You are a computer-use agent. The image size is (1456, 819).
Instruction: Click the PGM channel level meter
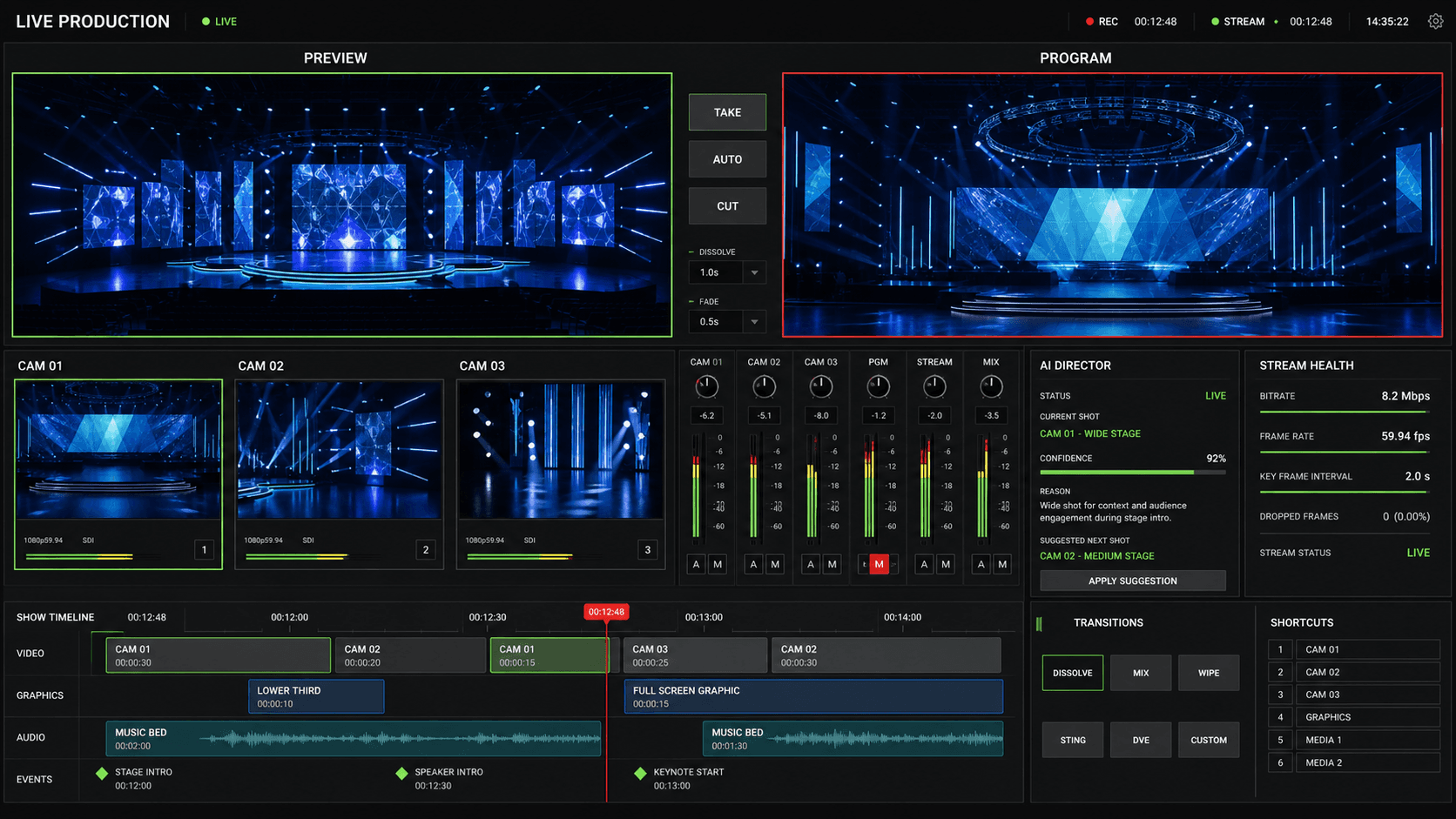point(868,487)
